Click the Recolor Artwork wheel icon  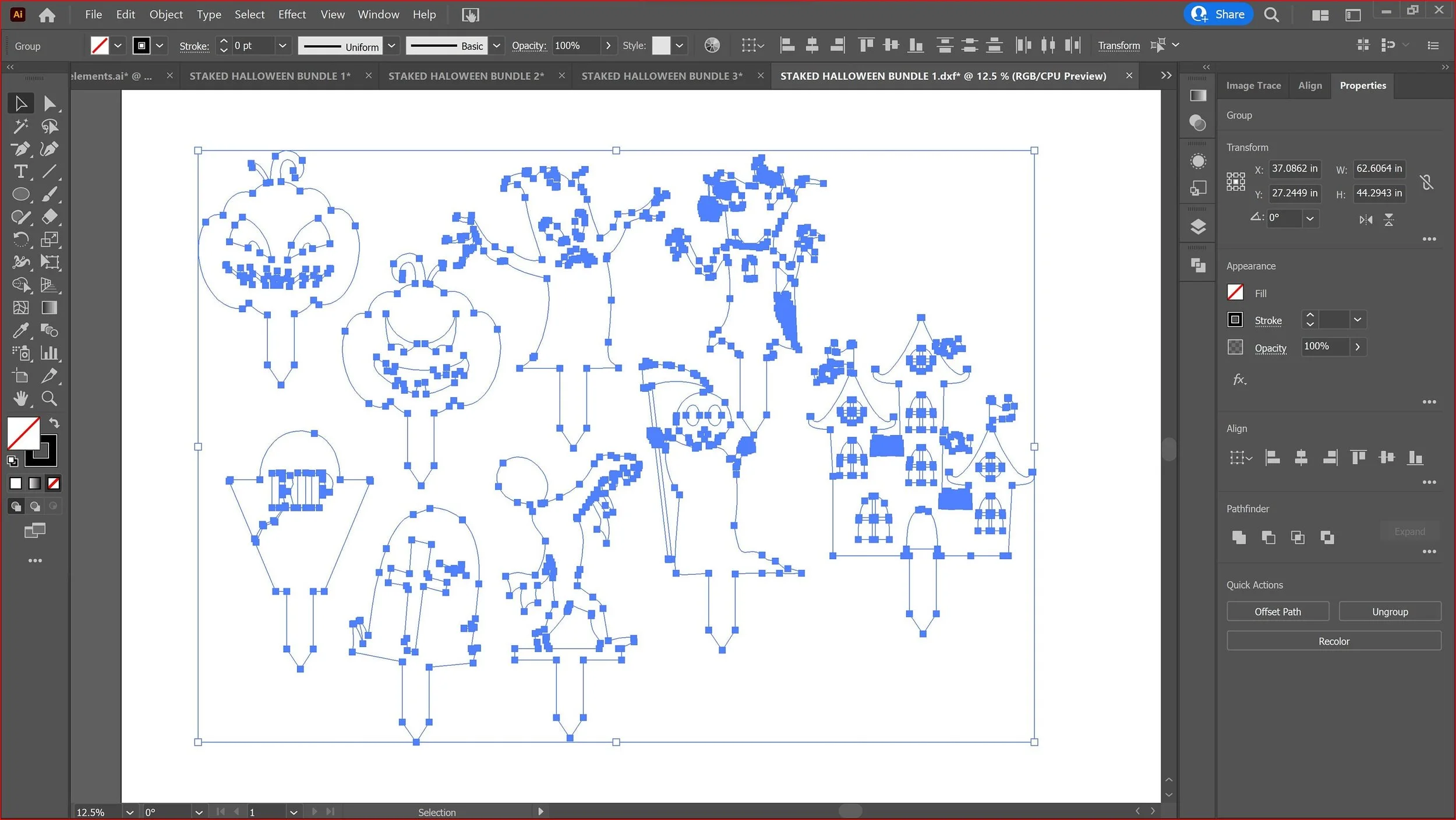point(712,45)
